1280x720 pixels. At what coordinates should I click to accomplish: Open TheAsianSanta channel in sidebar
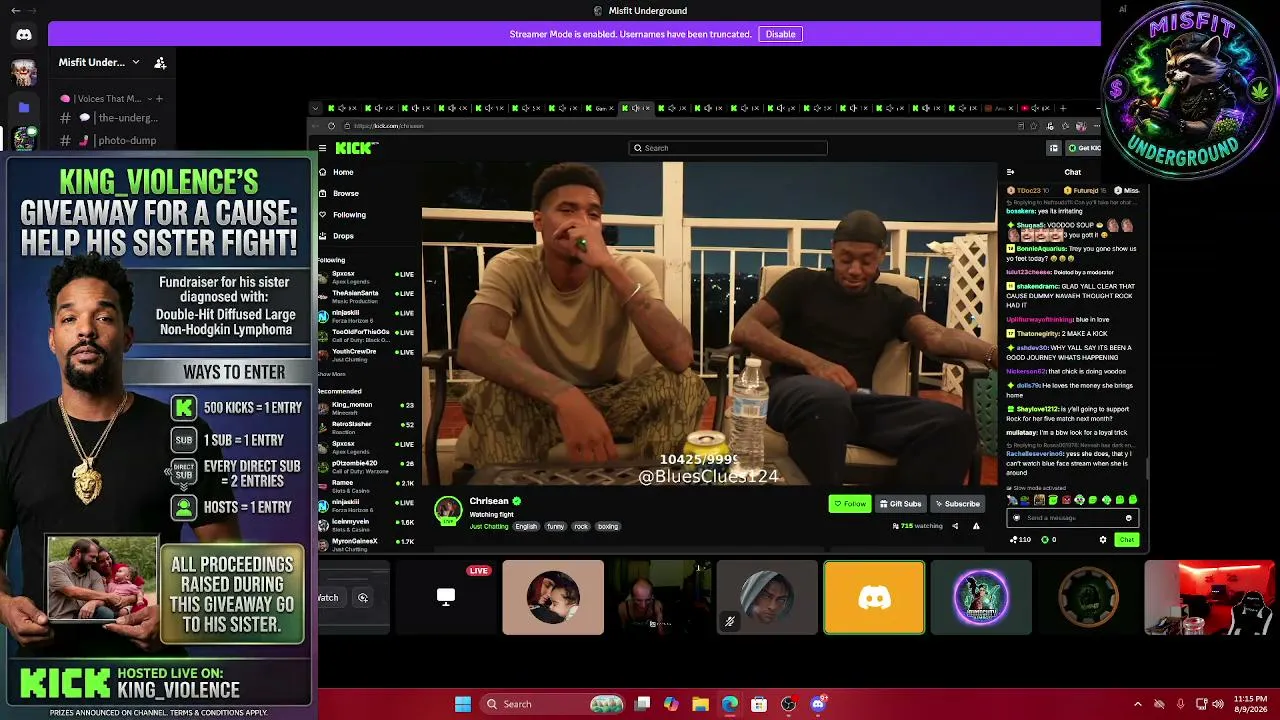366,296
